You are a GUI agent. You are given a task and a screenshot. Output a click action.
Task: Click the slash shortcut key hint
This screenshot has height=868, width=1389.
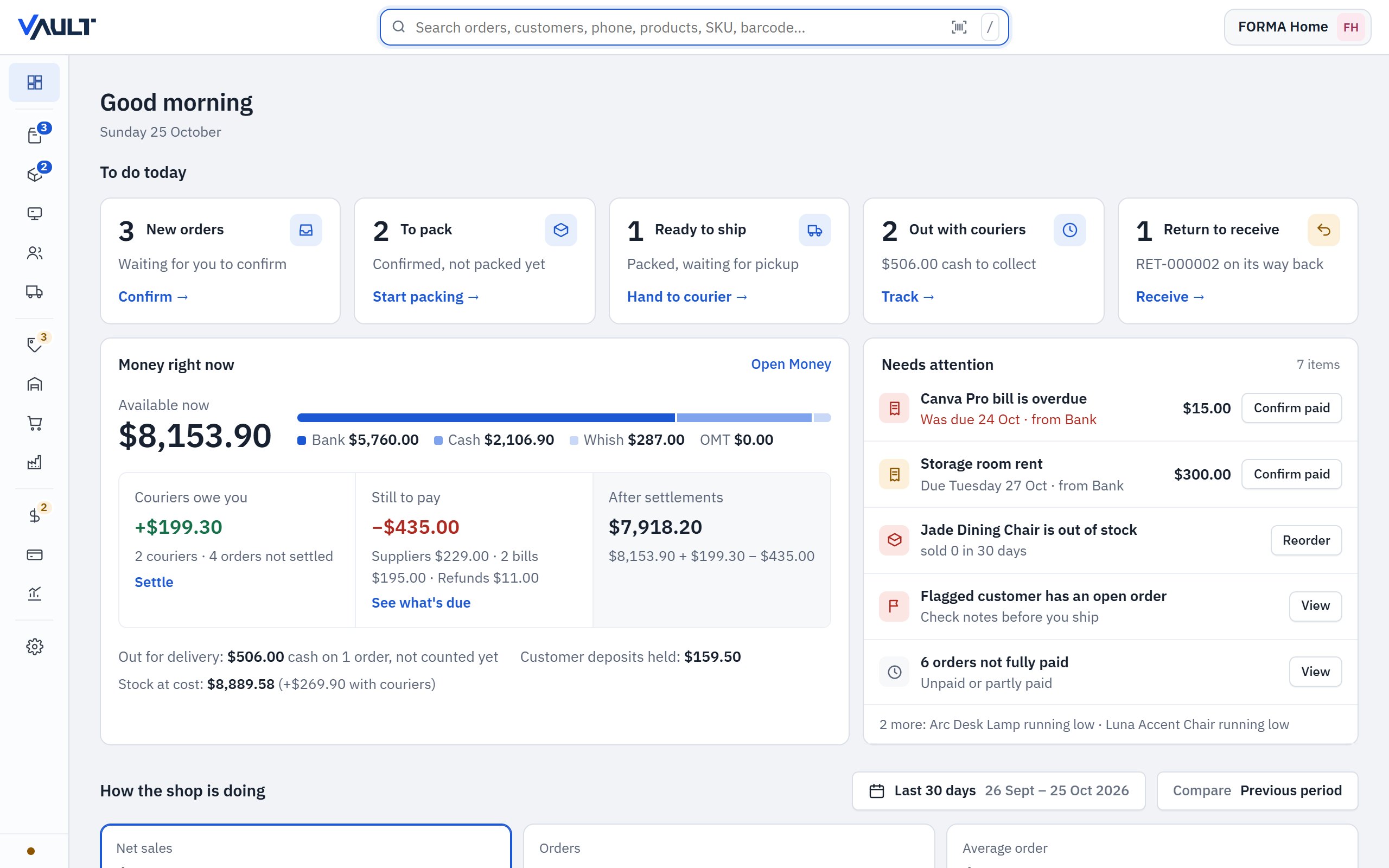(x=990, y=27)
